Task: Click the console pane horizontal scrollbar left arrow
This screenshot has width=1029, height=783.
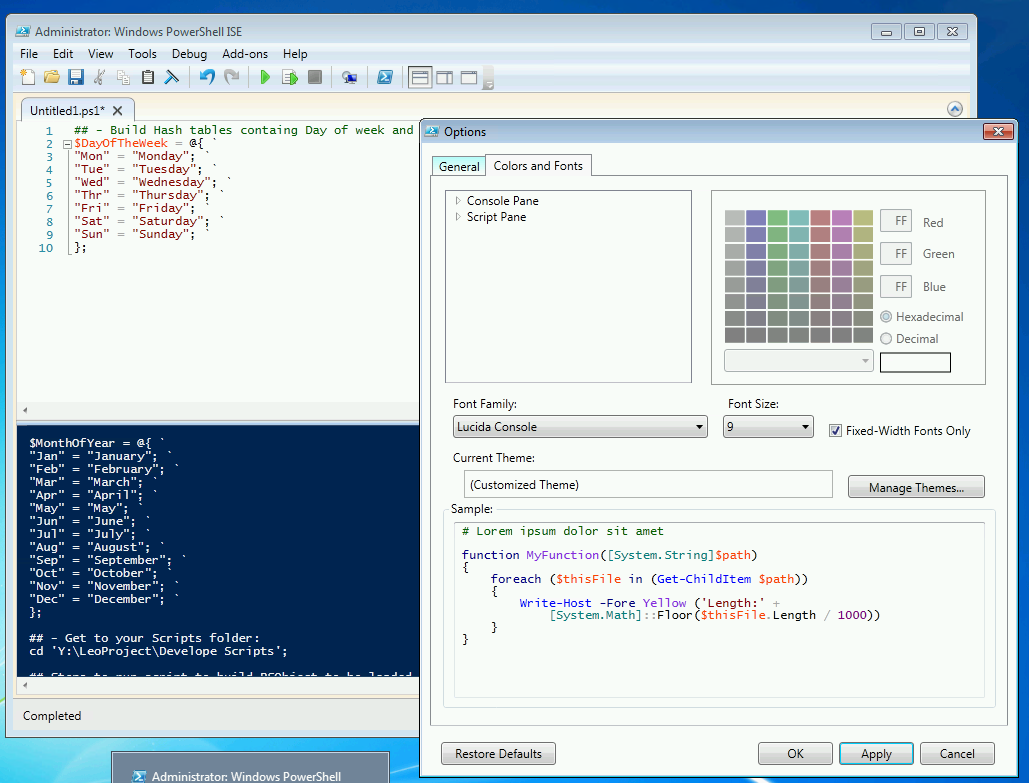Action: click(25, 685)
